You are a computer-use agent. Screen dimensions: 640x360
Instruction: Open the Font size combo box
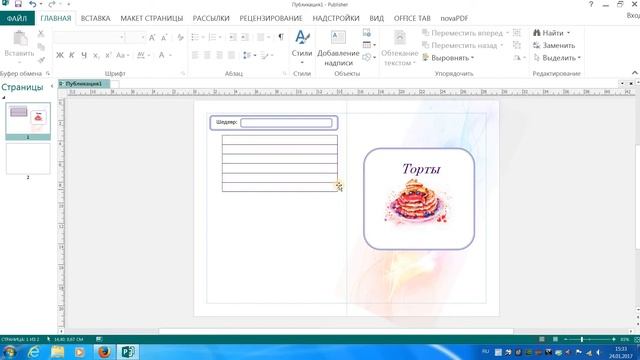click(136, 38)
